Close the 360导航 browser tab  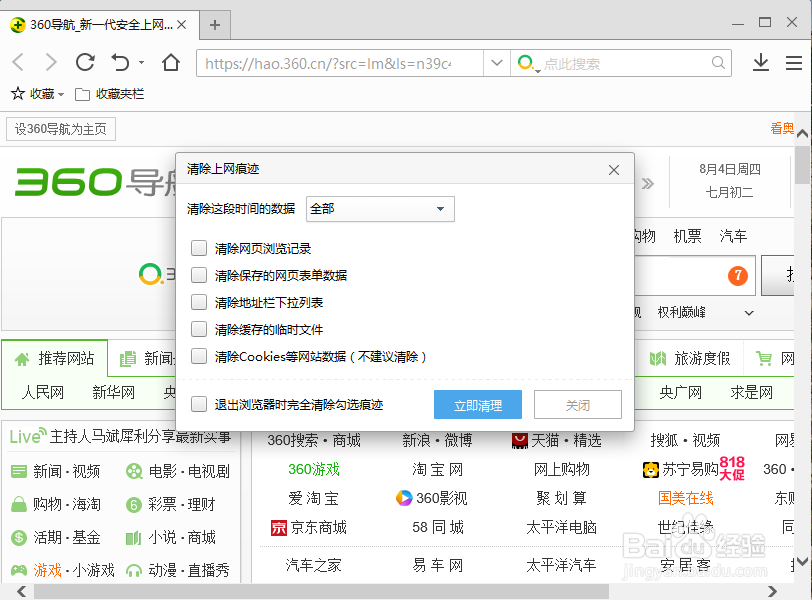pyautogui.click(x=181, y=24)
